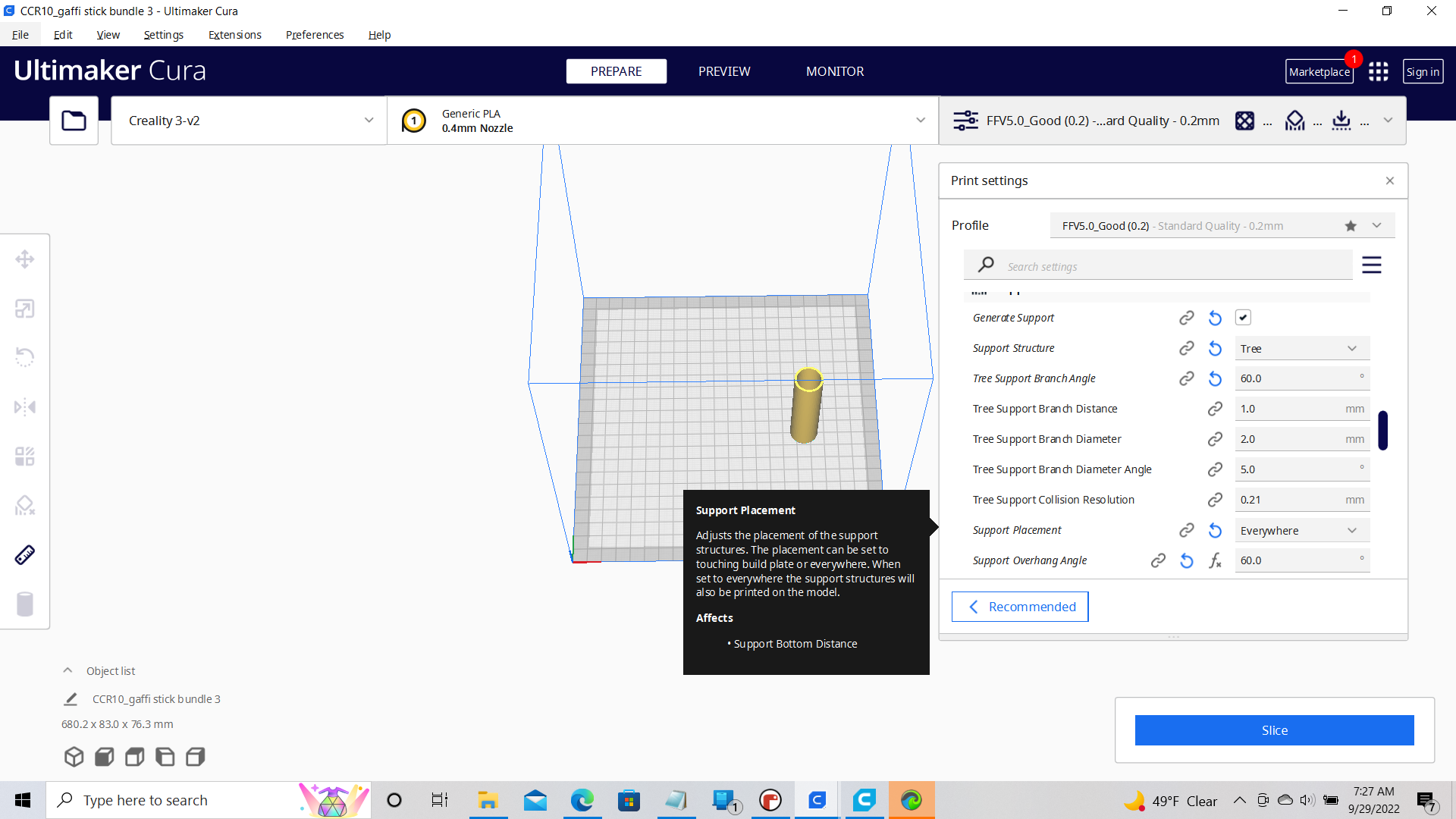This screenshot has height=819, width=1456.
Task: Edit Tree Support Branch Diameter Angle value
Action: click(1302, 469)
